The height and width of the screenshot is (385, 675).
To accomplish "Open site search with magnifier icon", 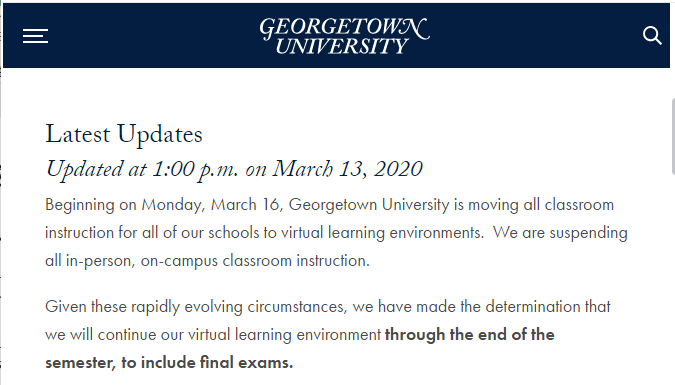I will coord(652,36).
